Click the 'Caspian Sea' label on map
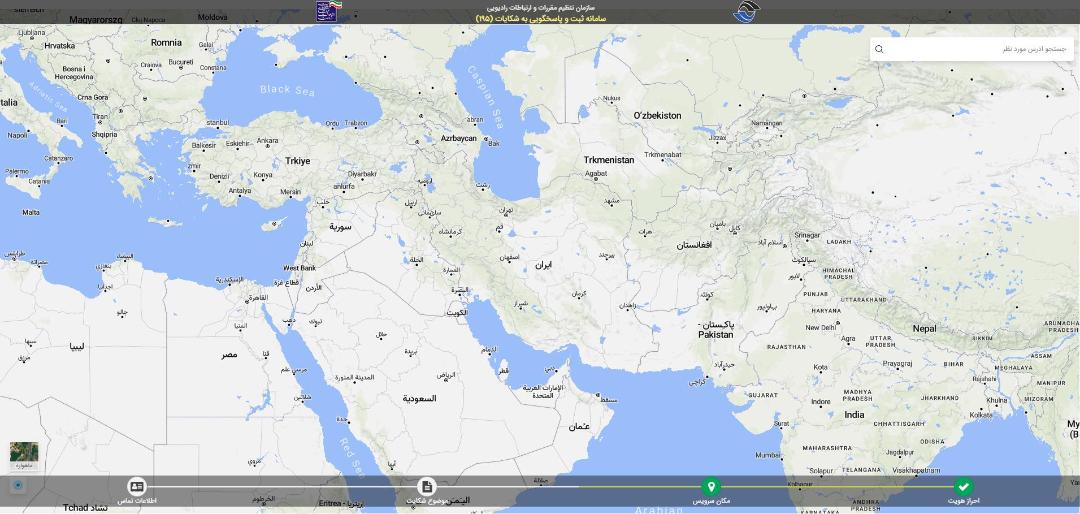1080x514 pixels. tap(484, 95)
